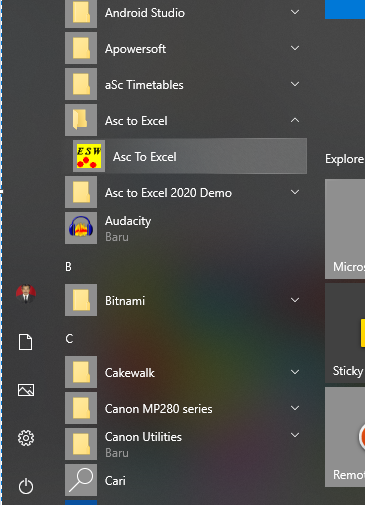Select the Canon MP280 series label
Viewport: 365px width, 505px height.
(159, 409)
